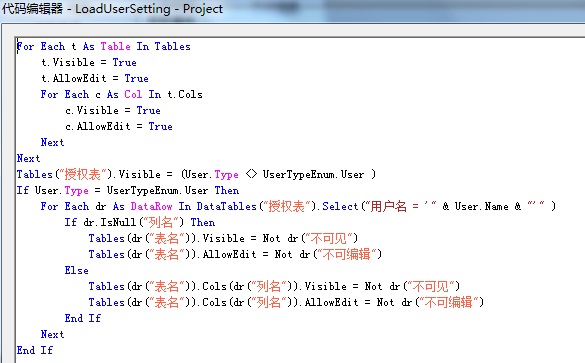Click the unindented 'Next' above Tables("授权表")
585x363 pixels.
pos(28,159)
